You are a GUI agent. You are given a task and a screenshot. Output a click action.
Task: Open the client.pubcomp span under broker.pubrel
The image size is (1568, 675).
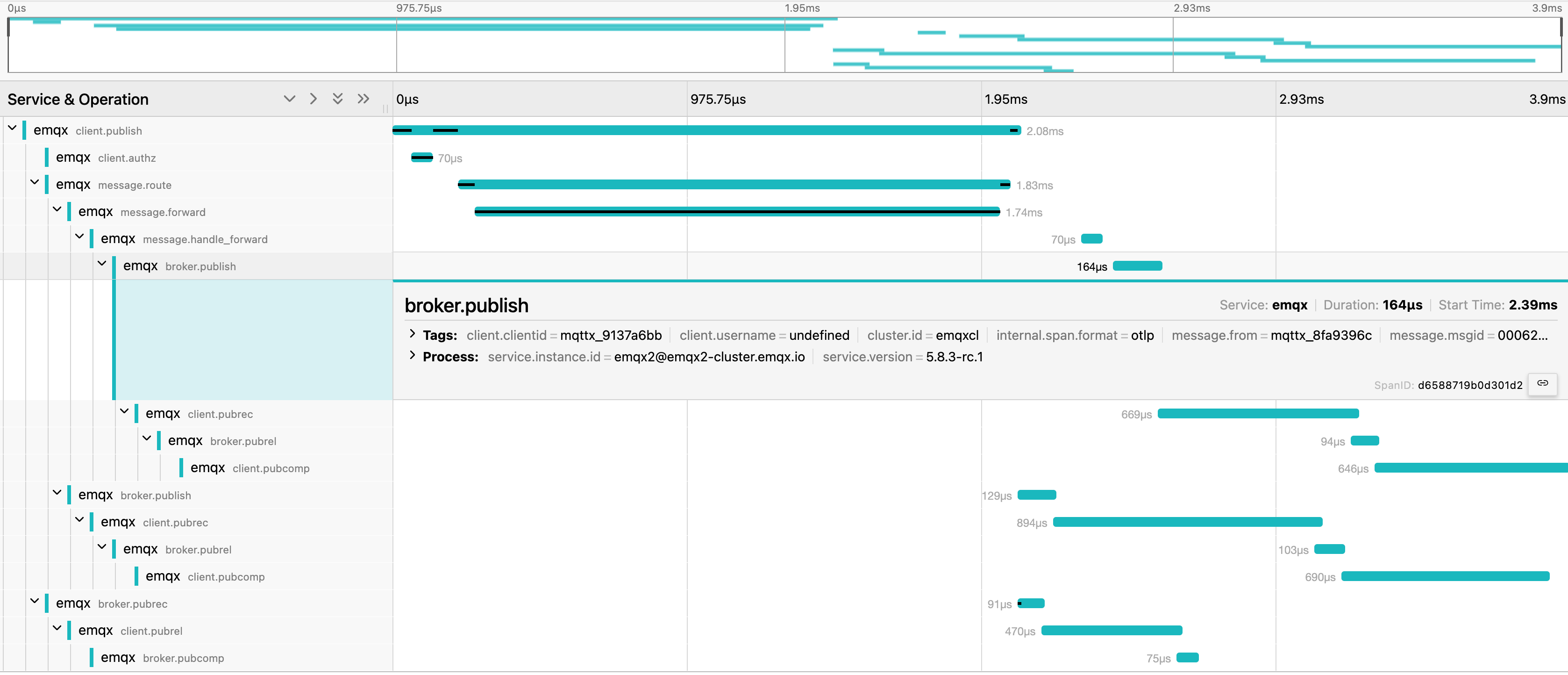(x=270, y=468)
